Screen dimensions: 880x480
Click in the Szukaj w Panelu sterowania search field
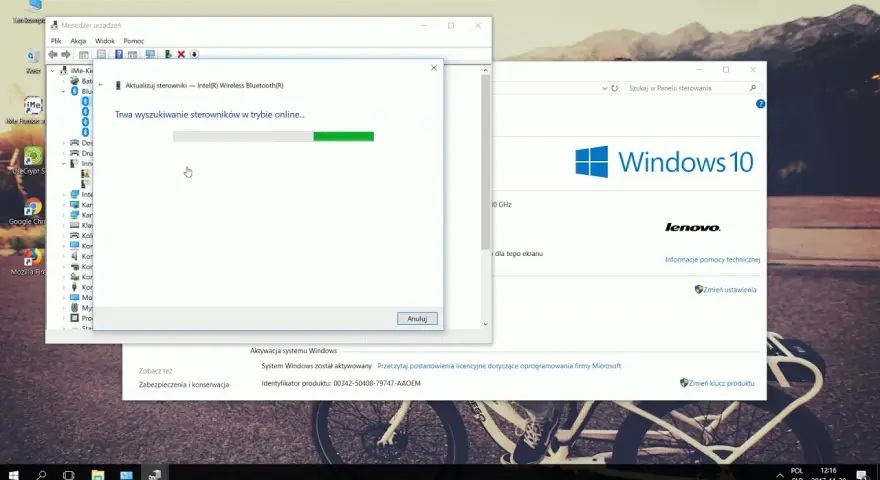pyautogui.click(x=688, y=88)
